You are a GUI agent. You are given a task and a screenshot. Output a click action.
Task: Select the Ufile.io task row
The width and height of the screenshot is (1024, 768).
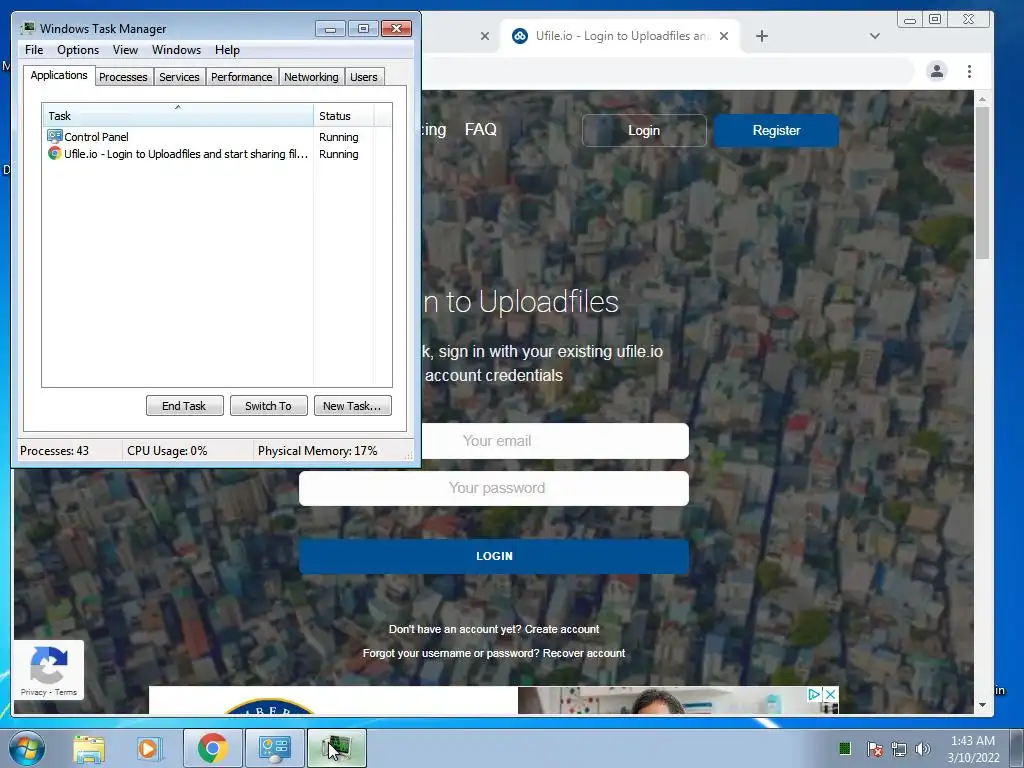click(217, 153)
